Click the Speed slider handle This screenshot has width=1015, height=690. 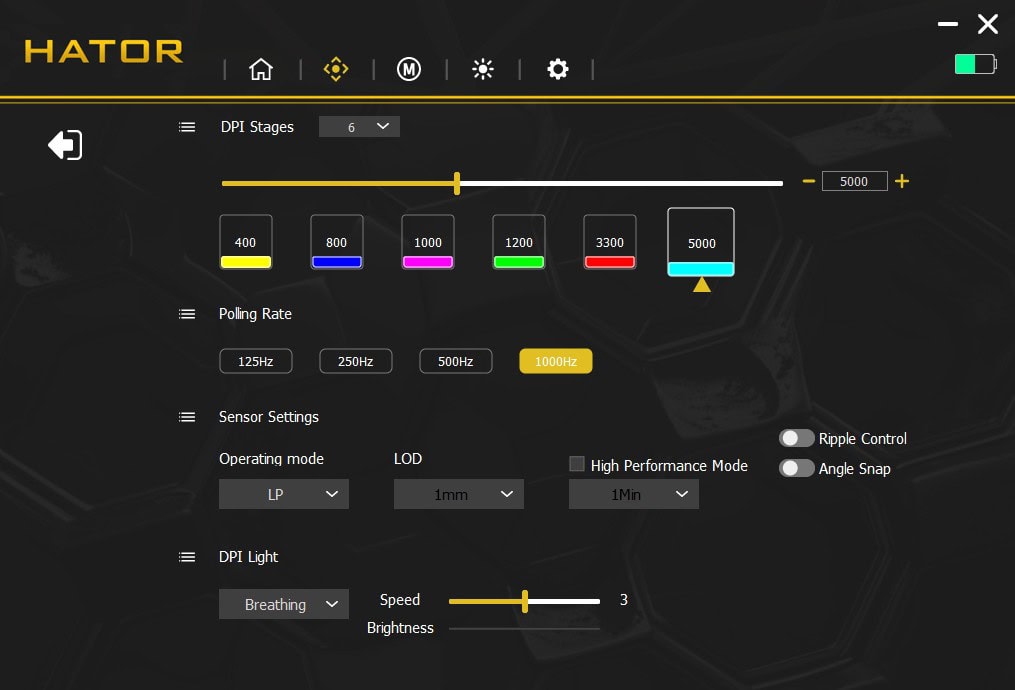(x=525, y=601)
